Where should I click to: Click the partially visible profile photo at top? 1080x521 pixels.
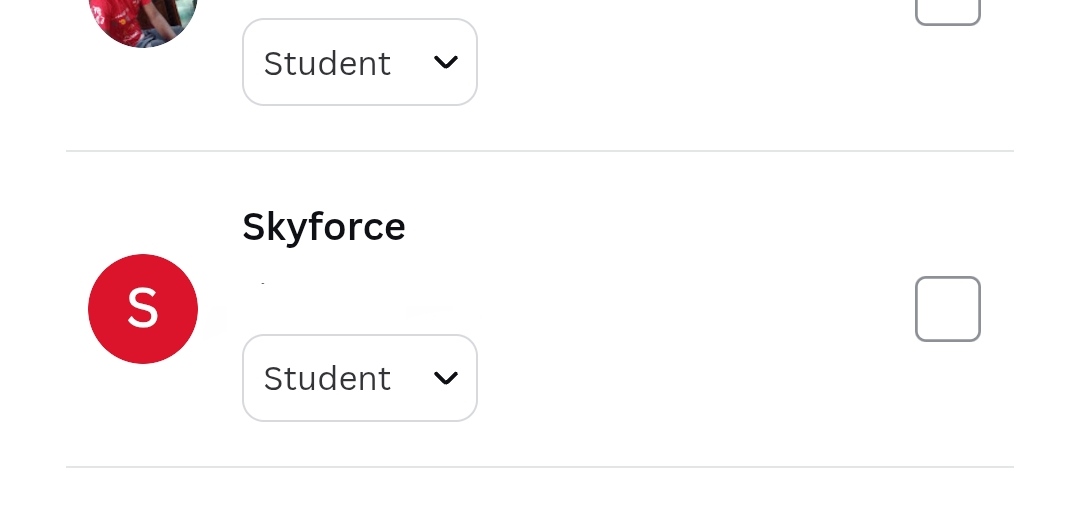143,20
